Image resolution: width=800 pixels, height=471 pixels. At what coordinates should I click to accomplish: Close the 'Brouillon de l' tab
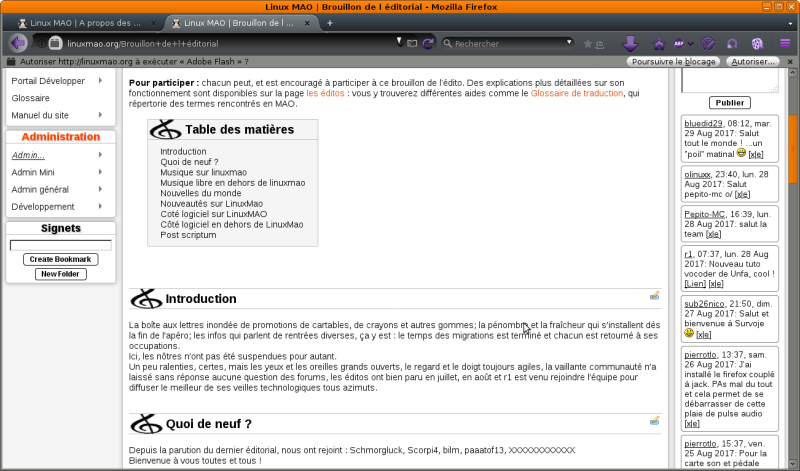[x=307, y=23]
